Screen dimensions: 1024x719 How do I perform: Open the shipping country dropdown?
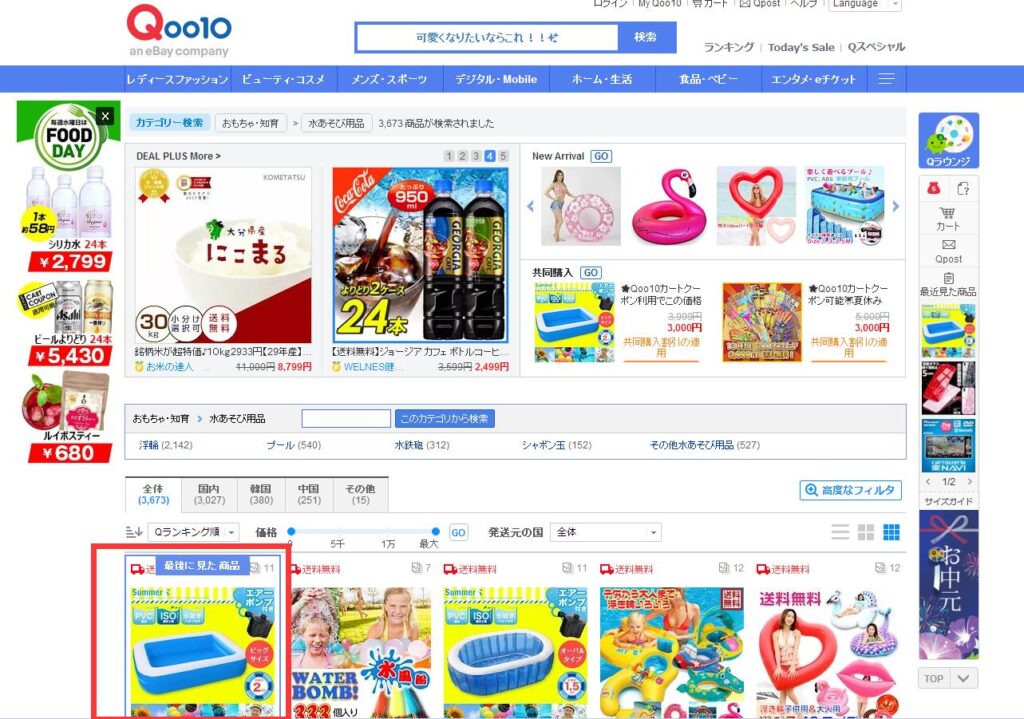point(605,532)
